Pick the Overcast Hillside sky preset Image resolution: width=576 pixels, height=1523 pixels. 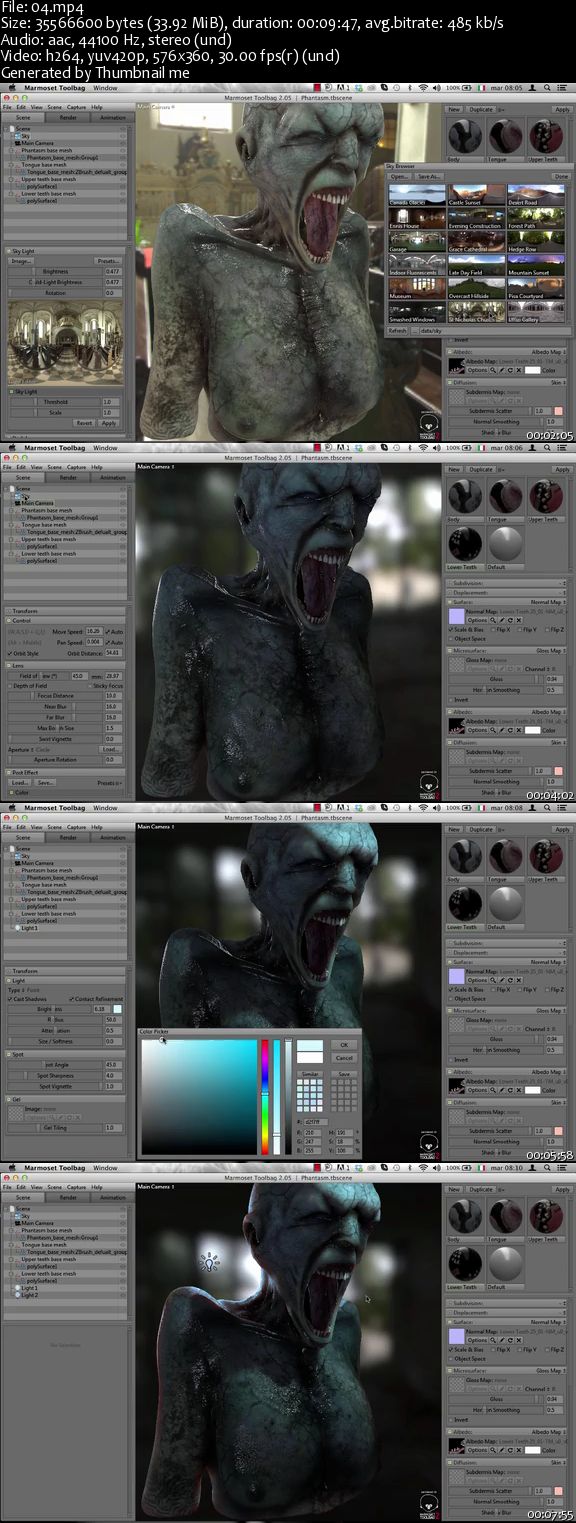coord(476,288)
